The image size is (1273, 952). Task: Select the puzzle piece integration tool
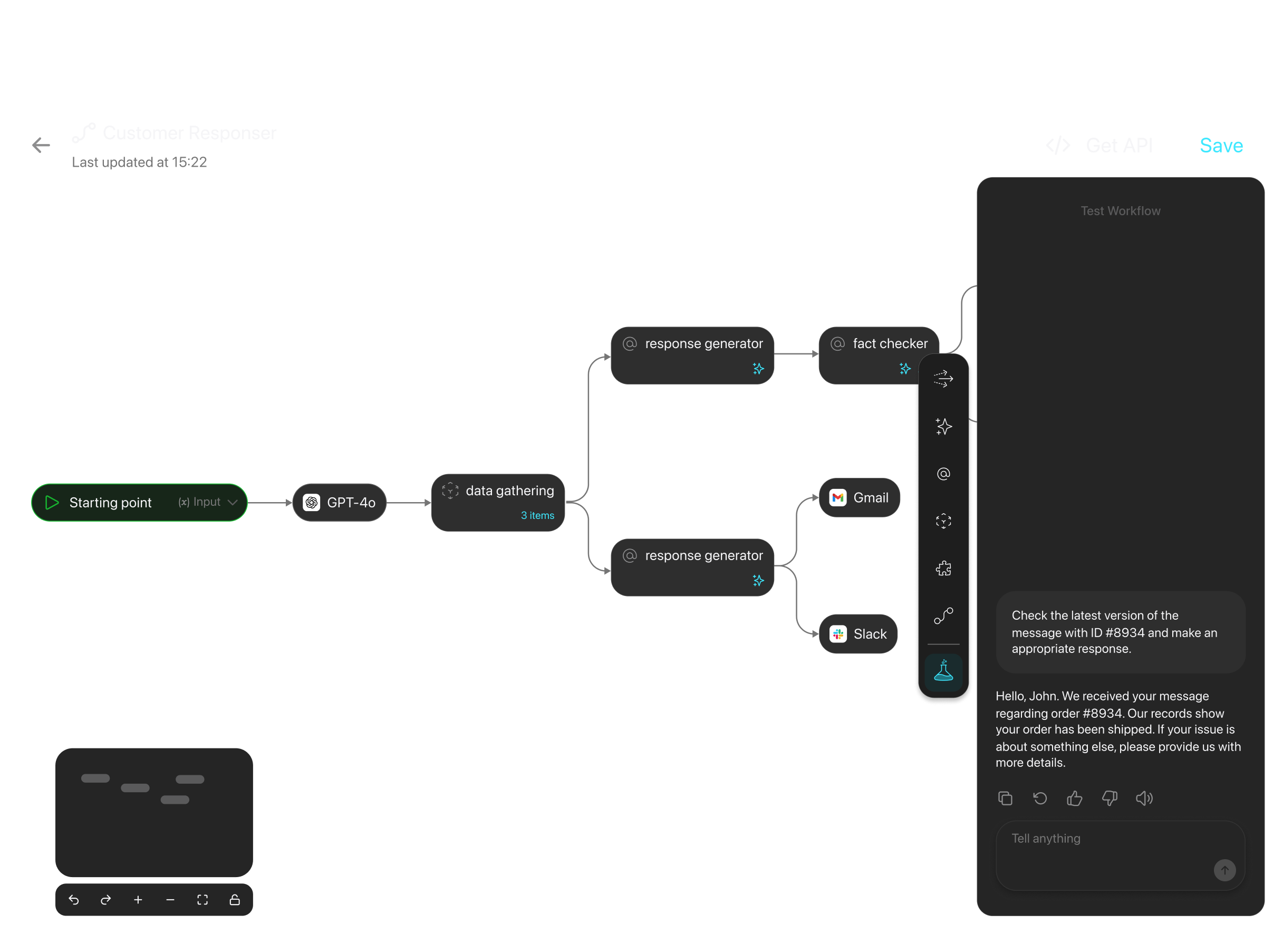pos(943,569)
